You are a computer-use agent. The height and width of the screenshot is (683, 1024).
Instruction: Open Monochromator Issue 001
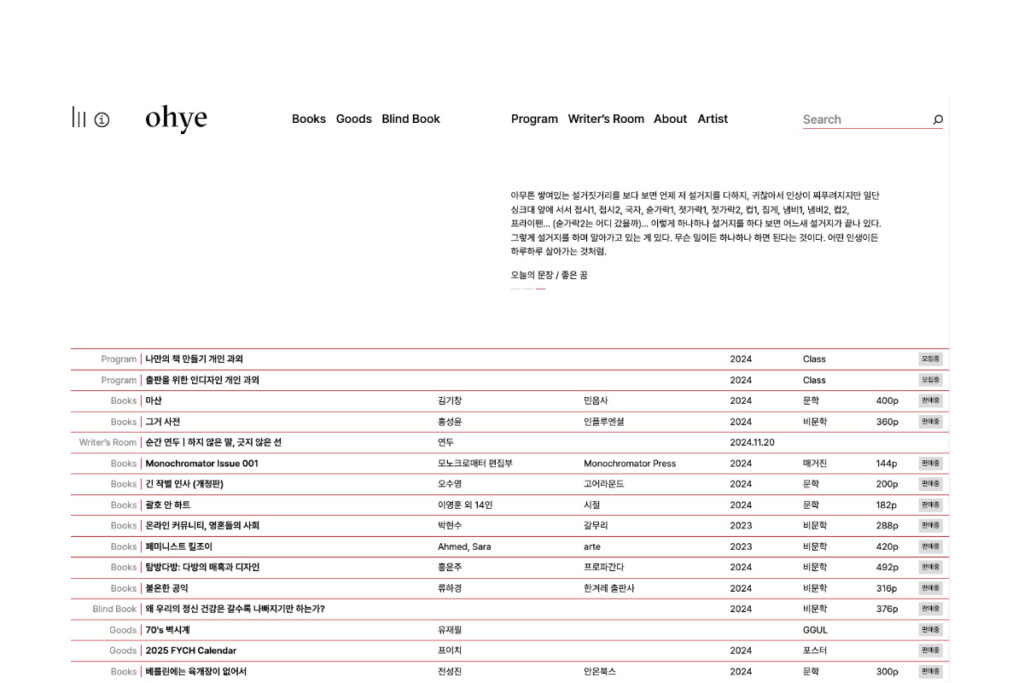pyautogui.click(x=202, y=464)
